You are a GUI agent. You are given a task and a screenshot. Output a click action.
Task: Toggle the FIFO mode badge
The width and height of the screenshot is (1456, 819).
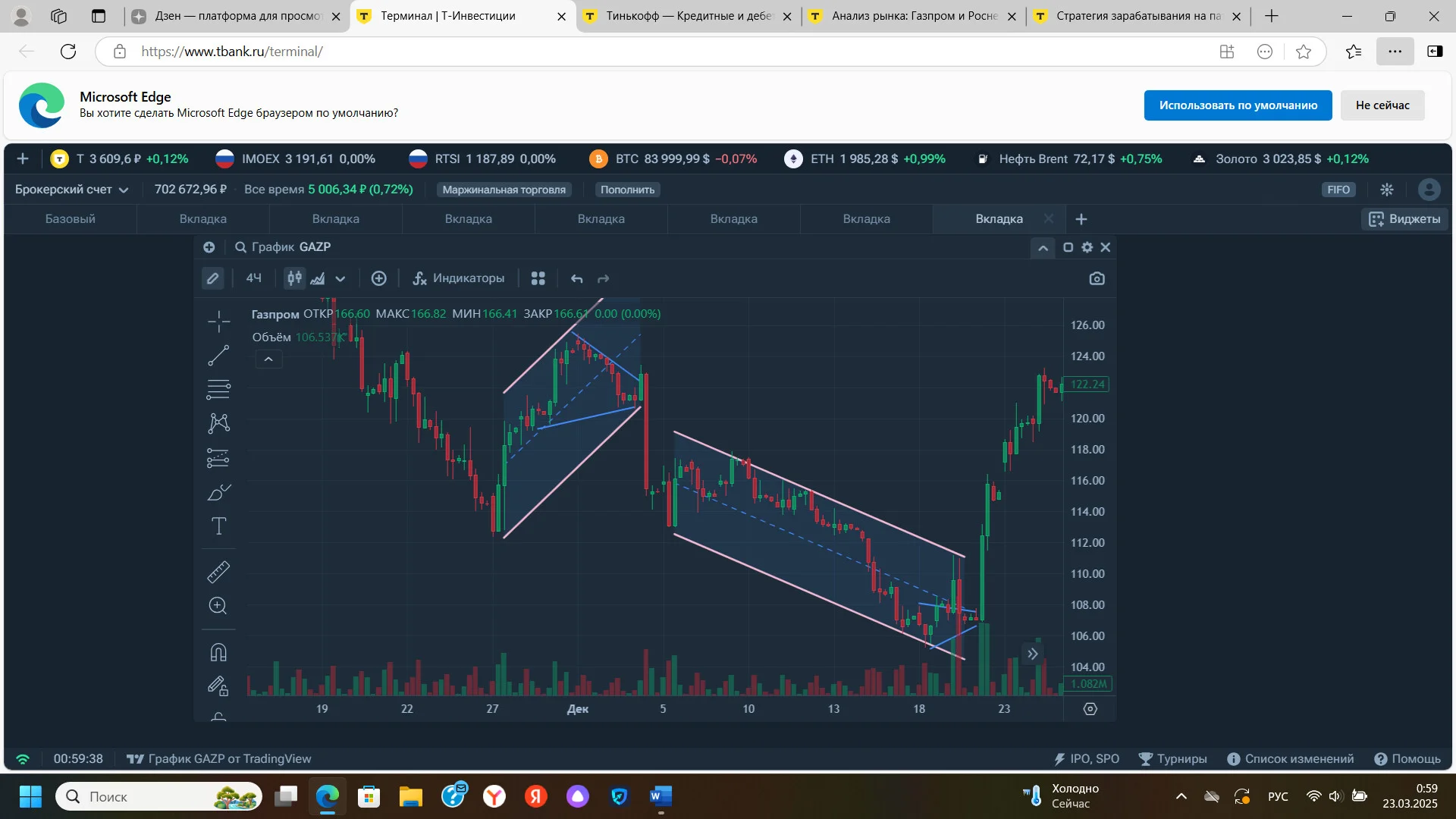1338,190
